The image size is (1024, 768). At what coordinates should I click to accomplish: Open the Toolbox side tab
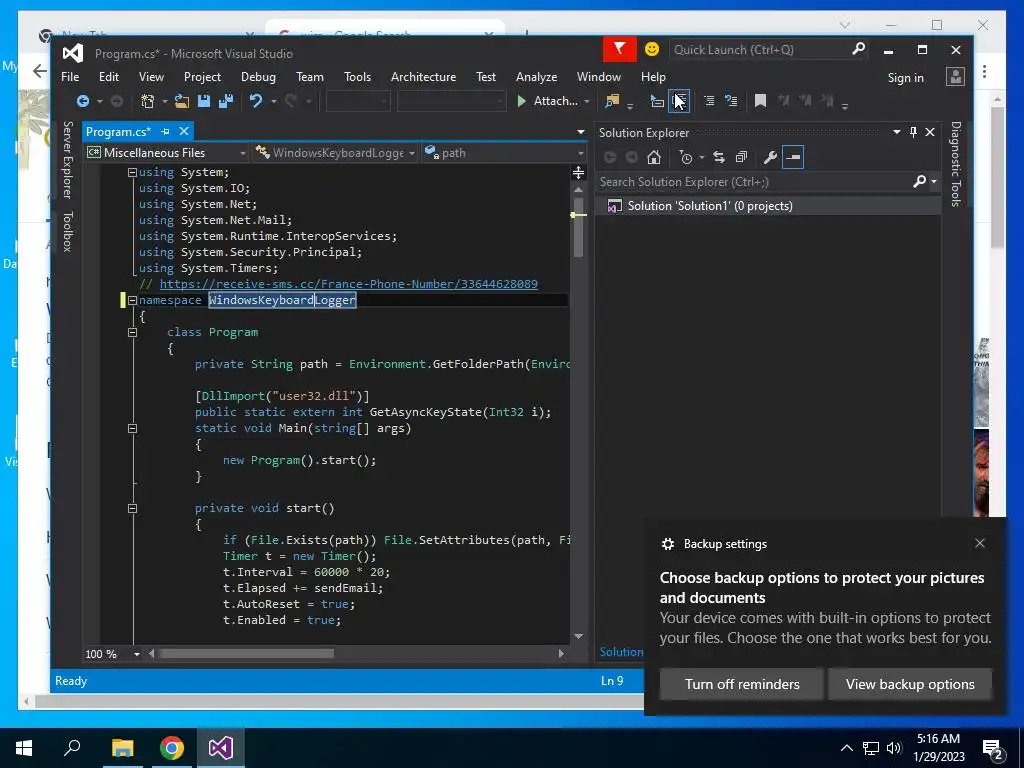click(x=67, y=232)
